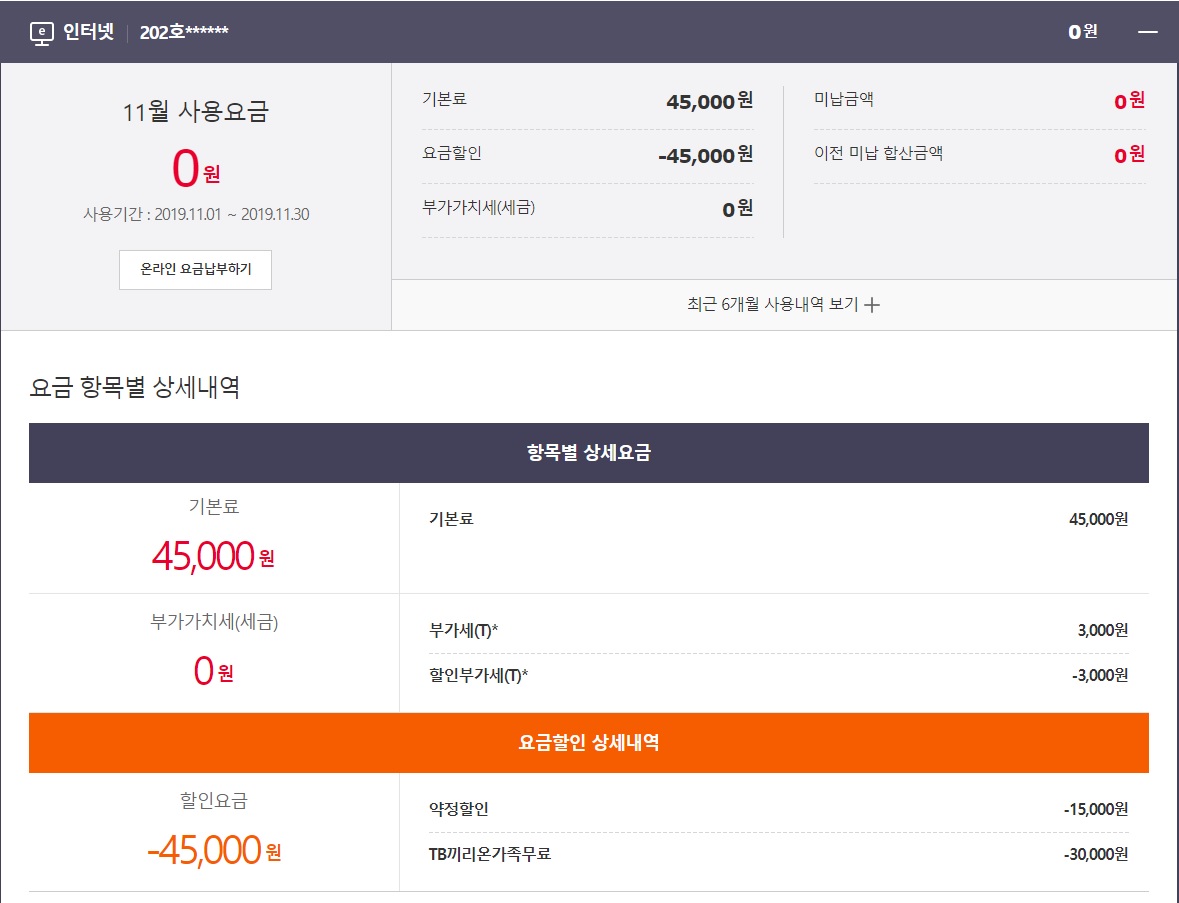Click the internet monitor icon in header
This screenshot has width=1179, height=903.
pos(41,32)
